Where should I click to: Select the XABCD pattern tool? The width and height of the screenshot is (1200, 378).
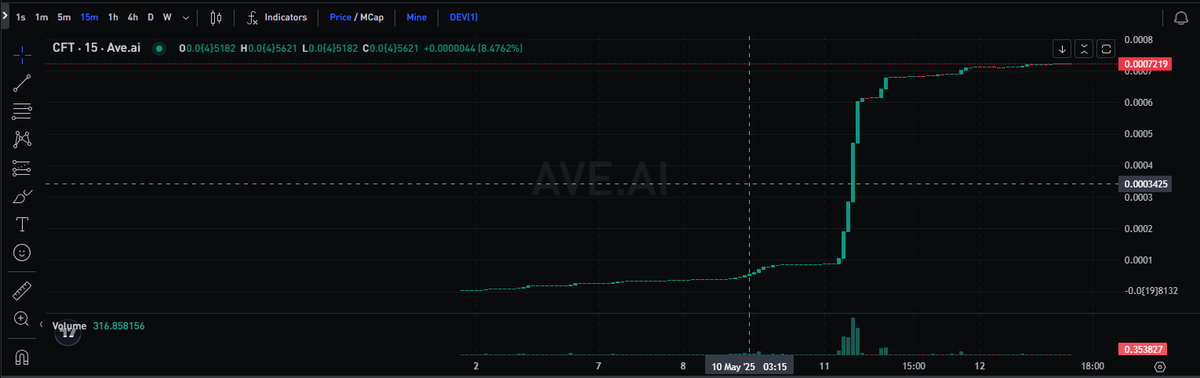[x=22, y=140]
